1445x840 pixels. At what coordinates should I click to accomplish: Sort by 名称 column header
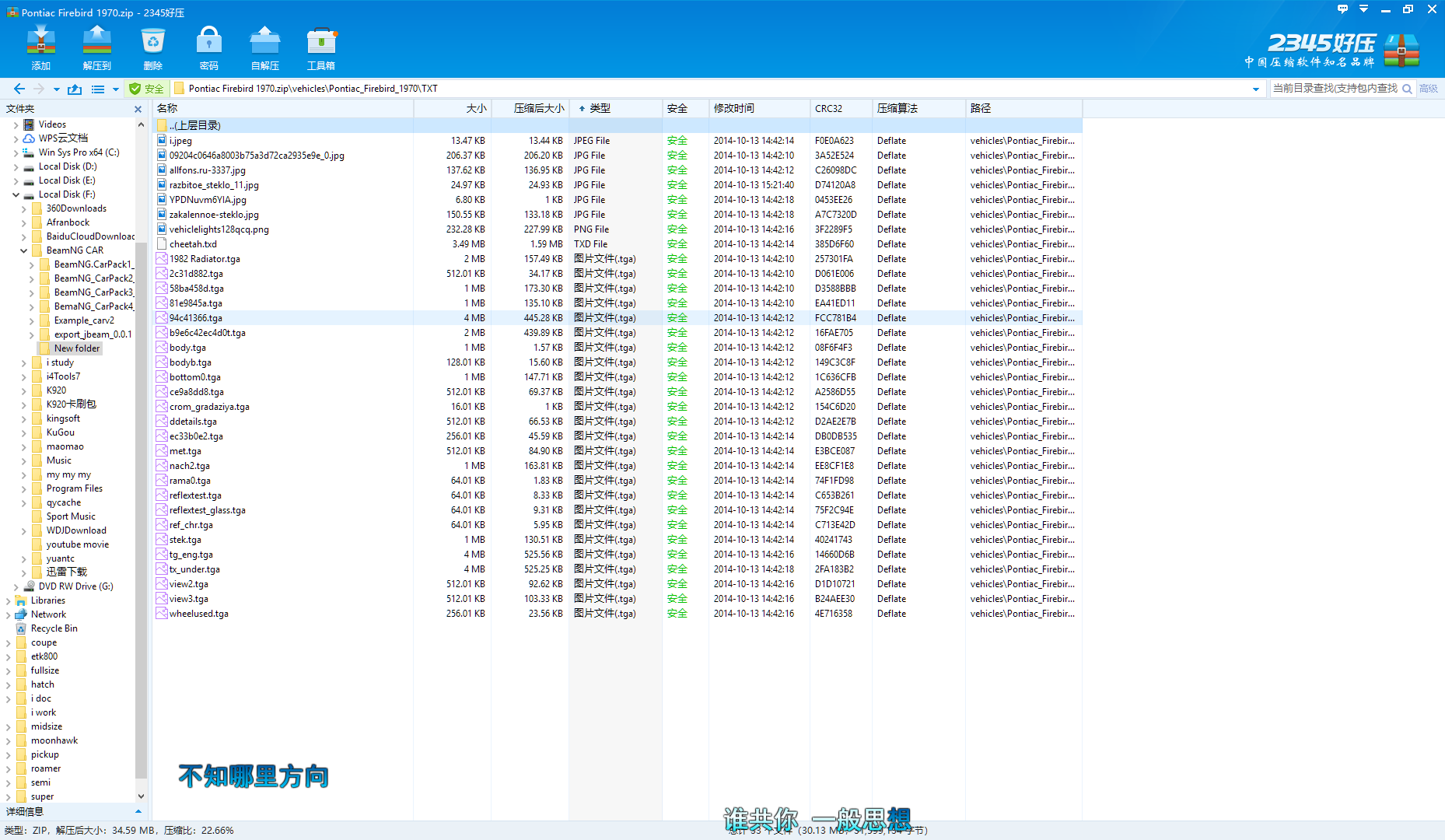(283, 108)
